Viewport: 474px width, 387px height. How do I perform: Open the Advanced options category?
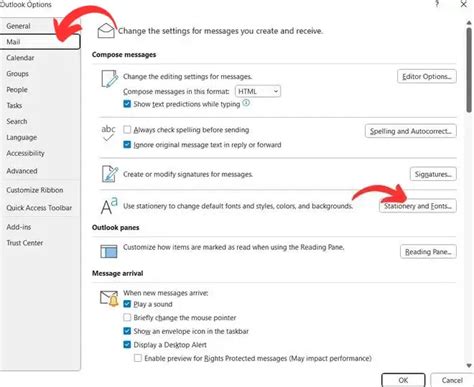(x=22, y=171)
